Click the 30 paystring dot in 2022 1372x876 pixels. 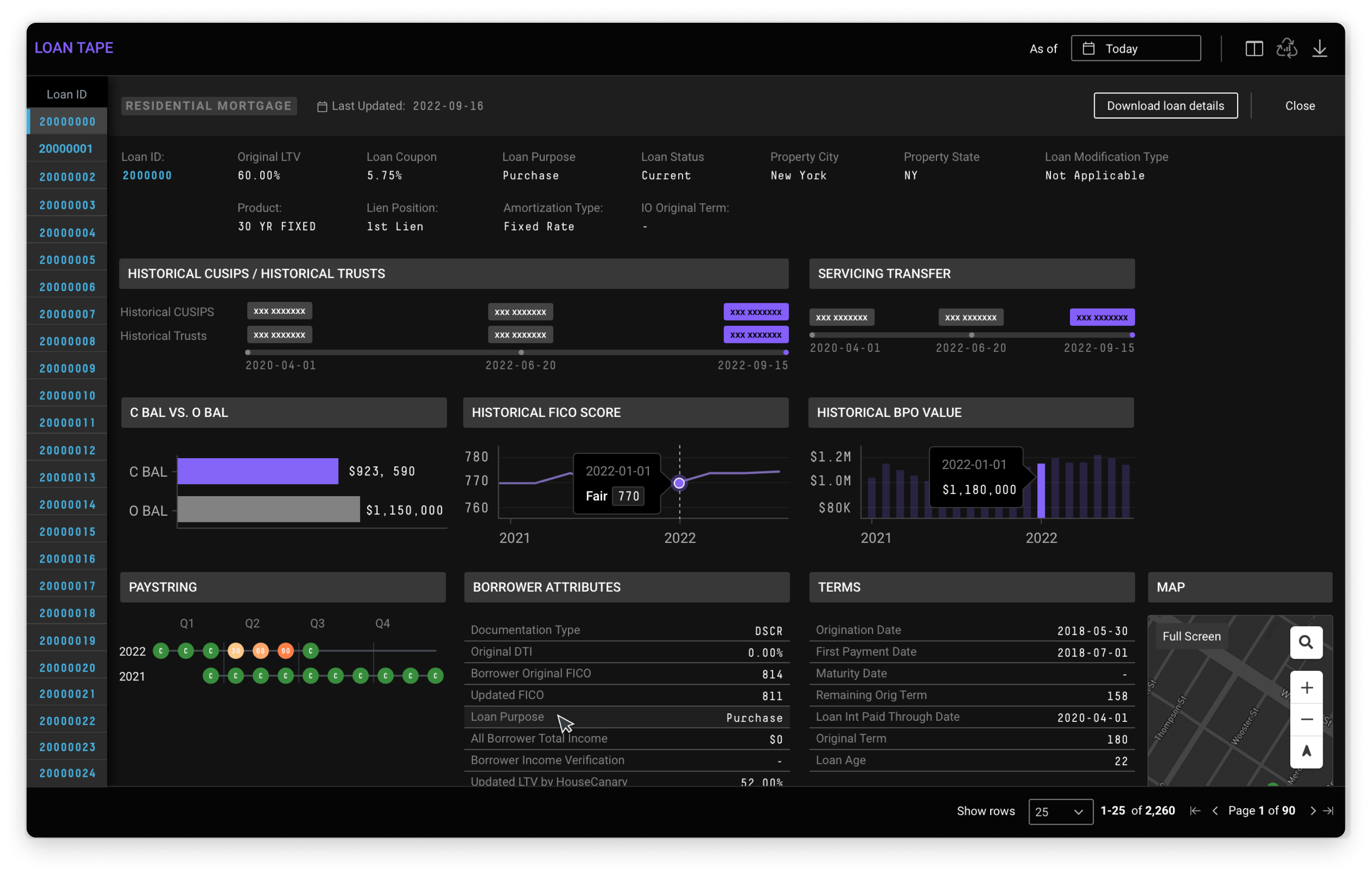coord(235,650)
